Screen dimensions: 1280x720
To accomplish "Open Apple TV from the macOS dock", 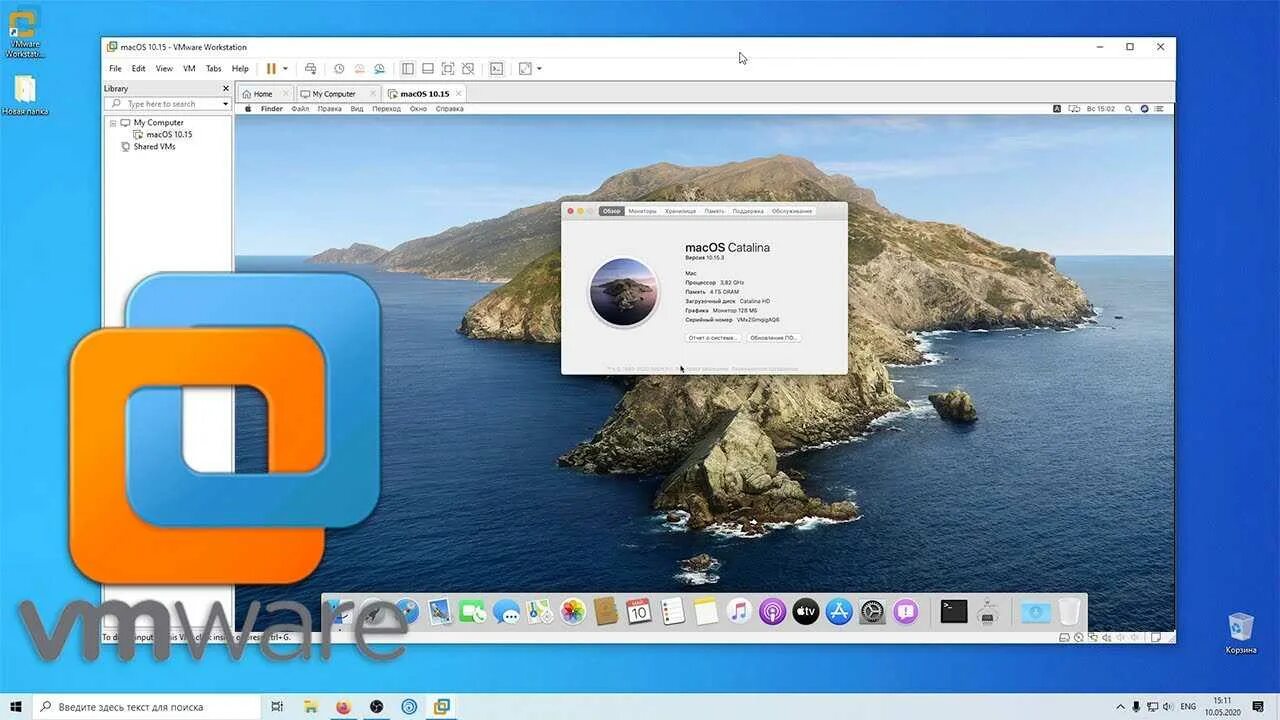I will click(806, 611).
